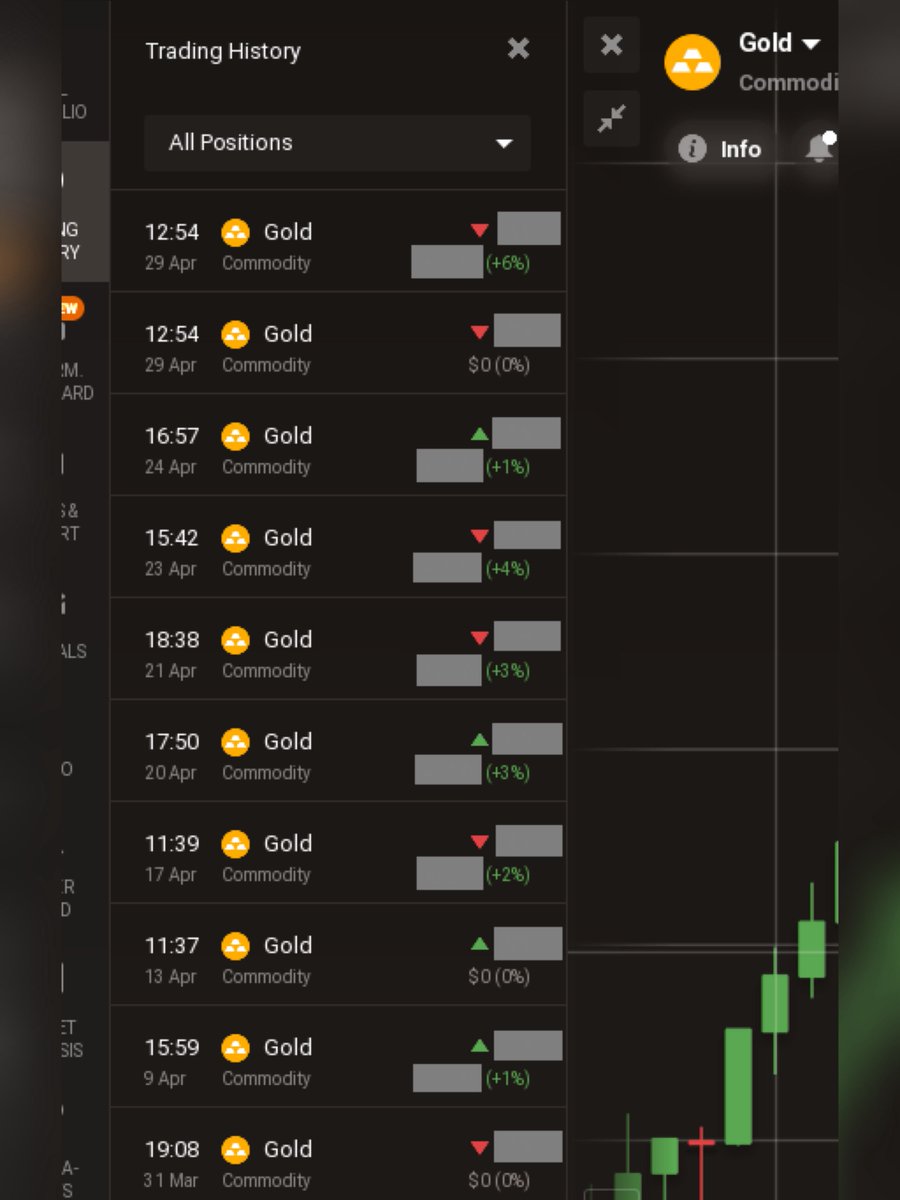
Task: Click the green up arrow in 17:50 row
Action: [x=479, y=741]
